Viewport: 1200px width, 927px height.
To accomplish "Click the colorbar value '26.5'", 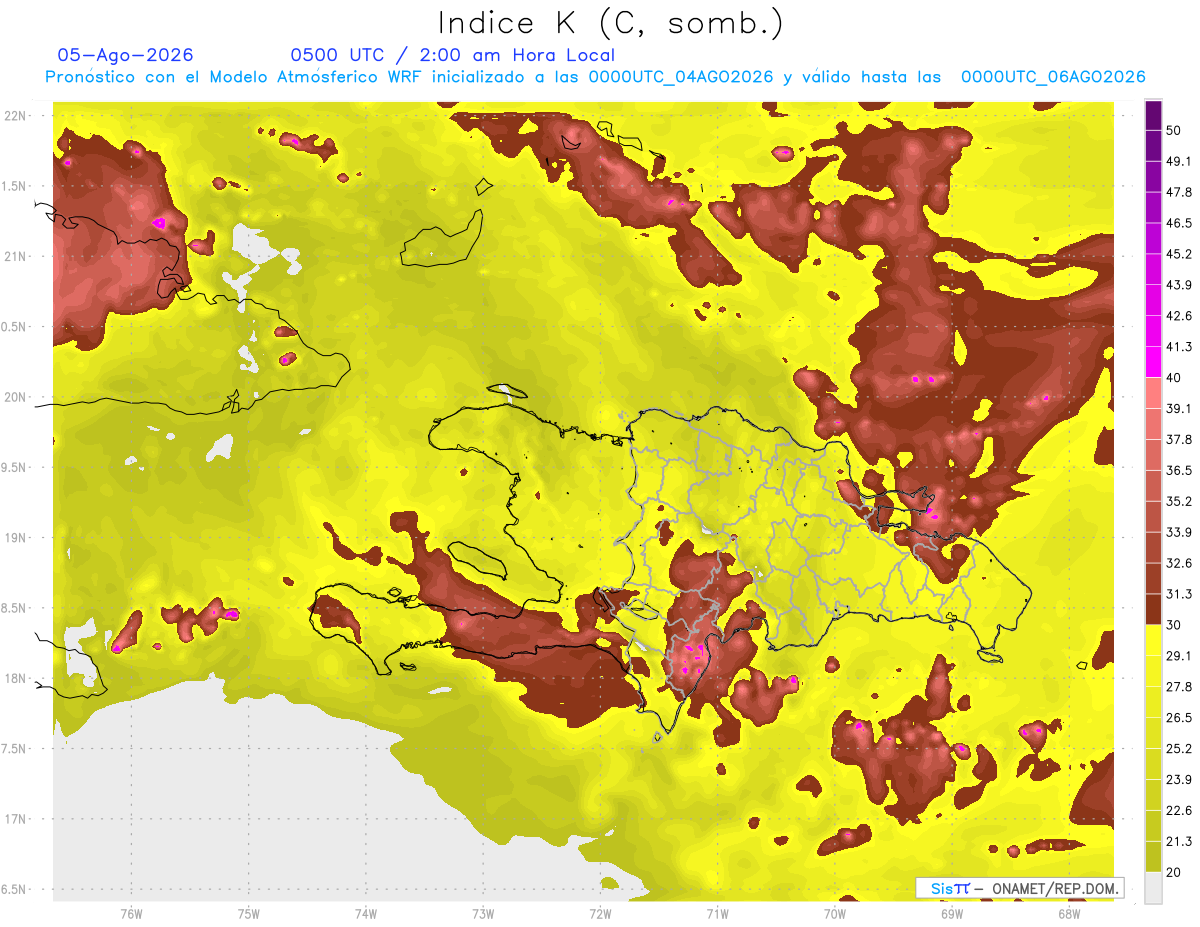I will [x=1178, y=717].
